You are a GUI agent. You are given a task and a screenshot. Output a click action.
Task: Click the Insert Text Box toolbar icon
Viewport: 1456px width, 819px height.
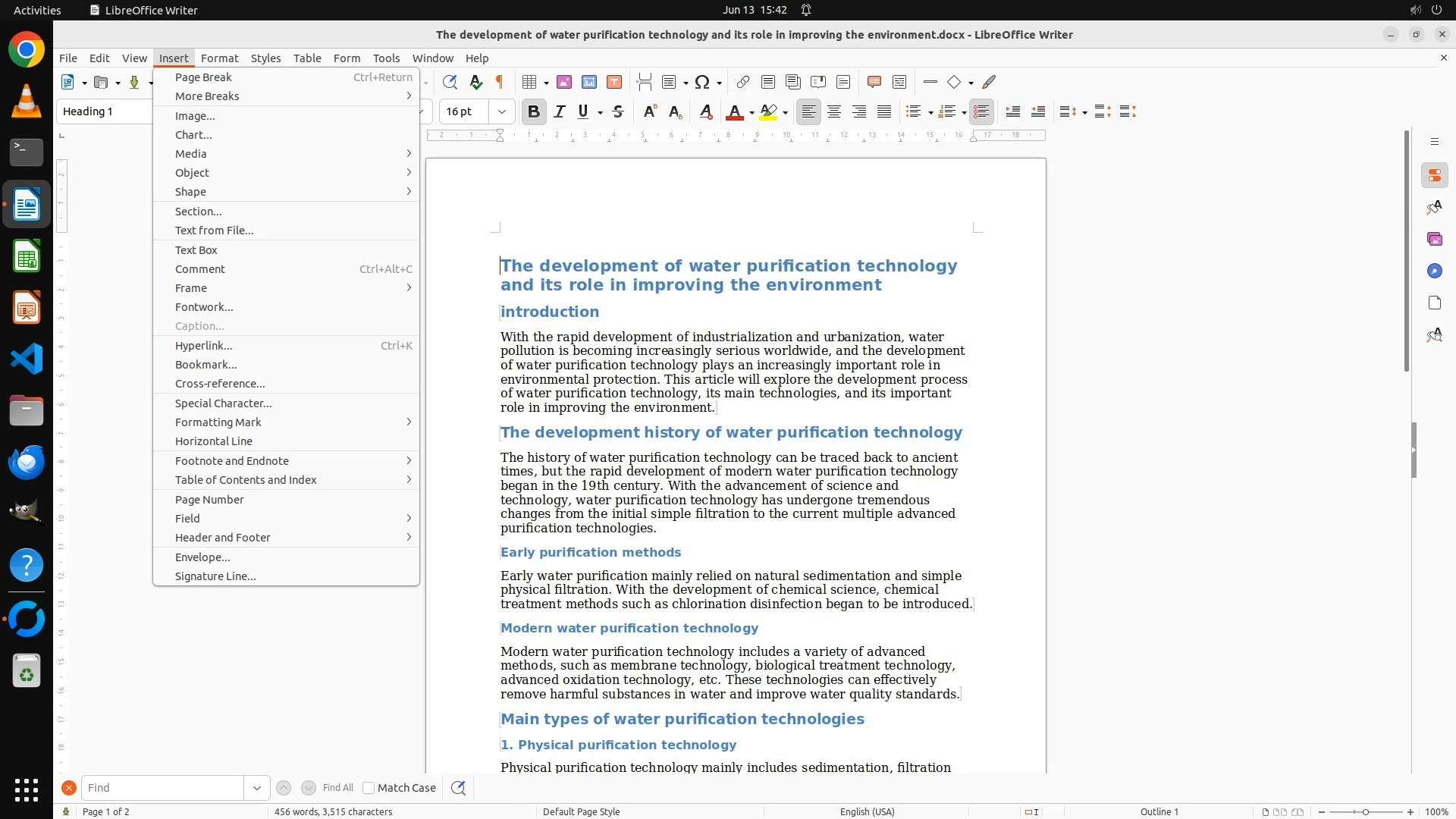tap(614, 82)
